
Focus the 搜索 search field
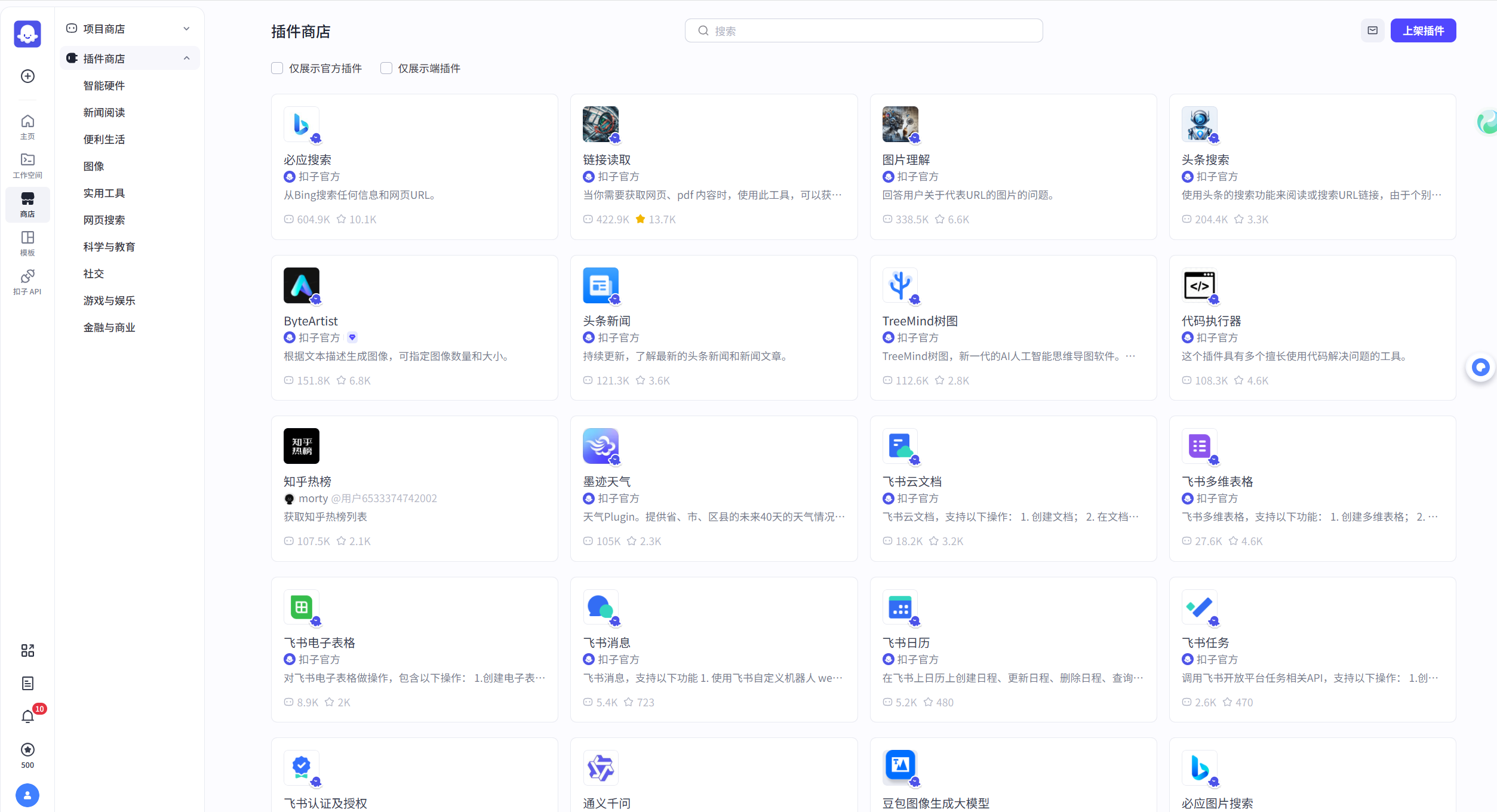click(x=863, y=30)
